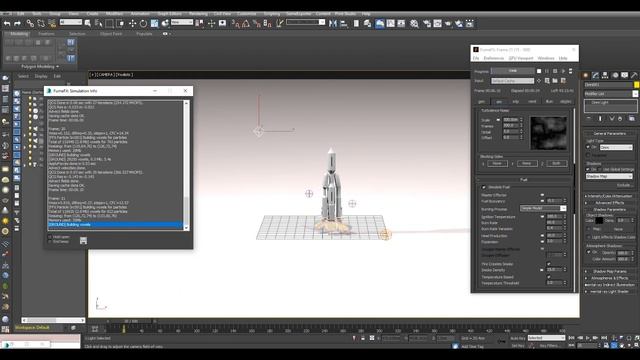Expand the Atmospheres & Effects rollout
Screen dimensions: 640x360
point(611,278)
